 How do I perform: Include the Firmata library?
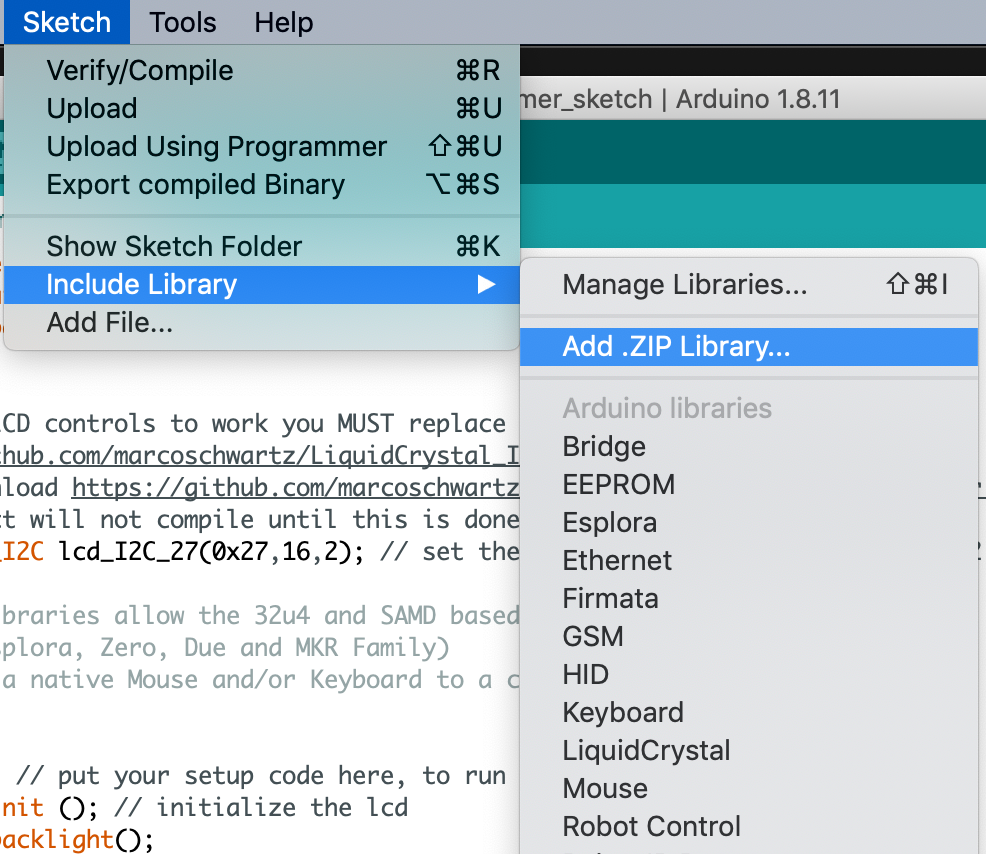[749, 599]
